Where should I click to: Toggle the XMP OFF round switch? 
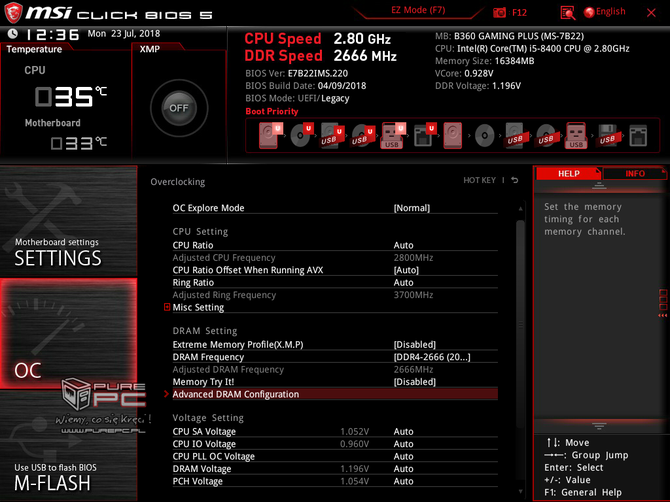[179, 108]
